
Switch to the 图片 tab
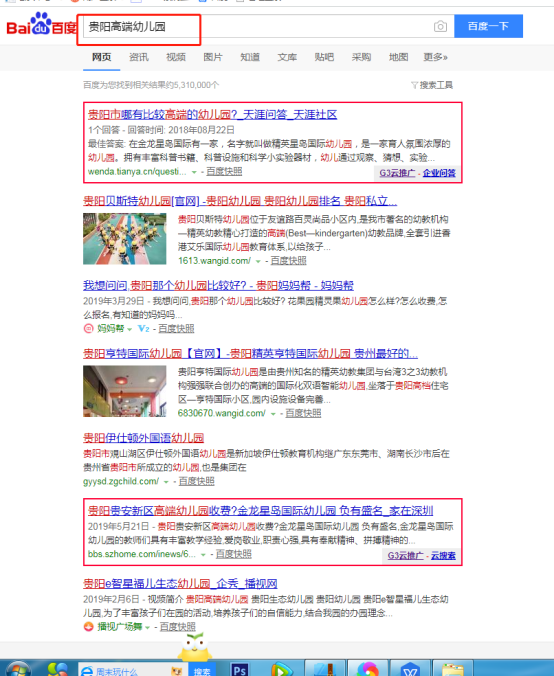pos(213,57)
